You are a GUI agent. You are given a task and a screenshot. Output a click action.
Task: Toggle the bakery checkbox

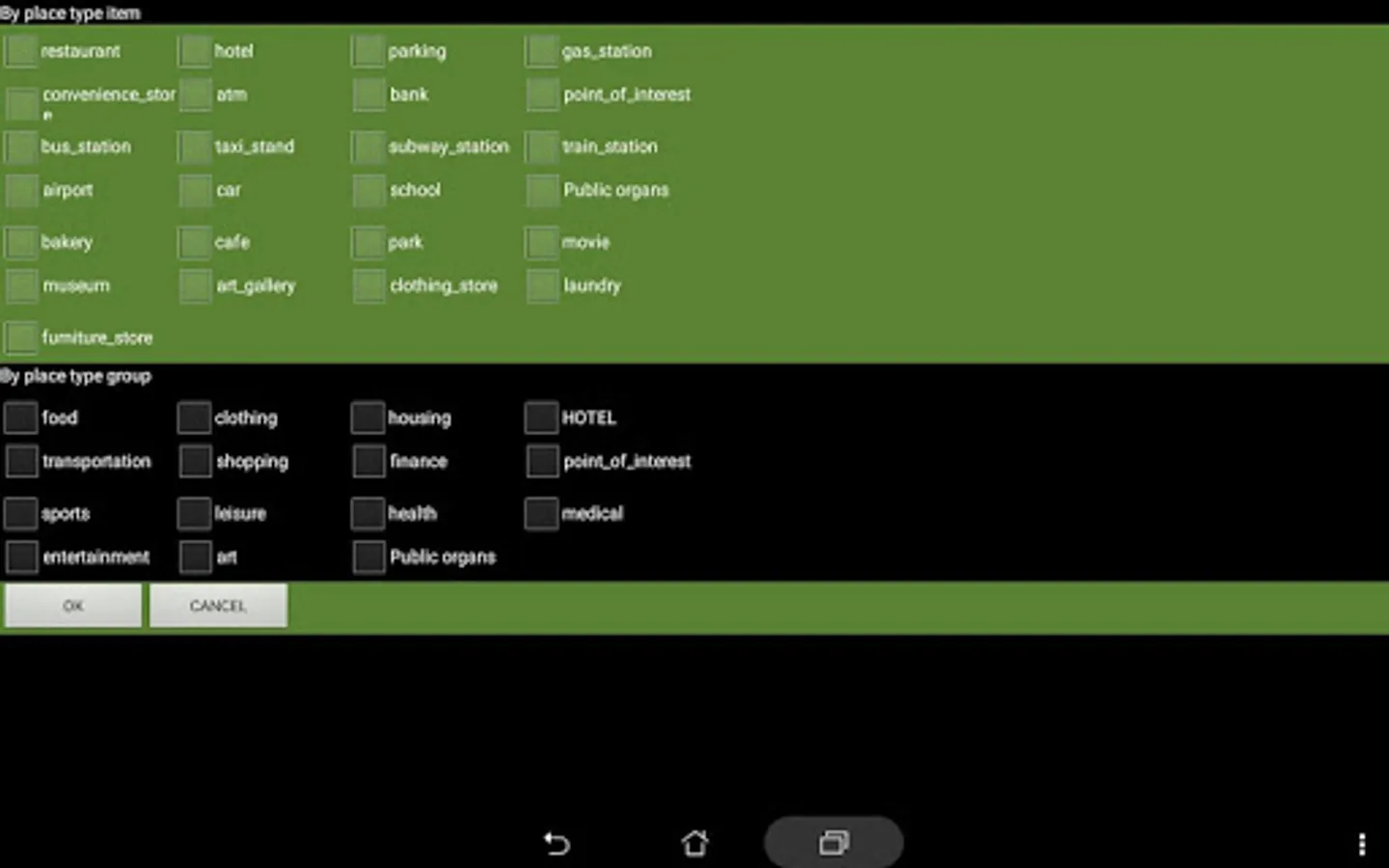point(21,242)
